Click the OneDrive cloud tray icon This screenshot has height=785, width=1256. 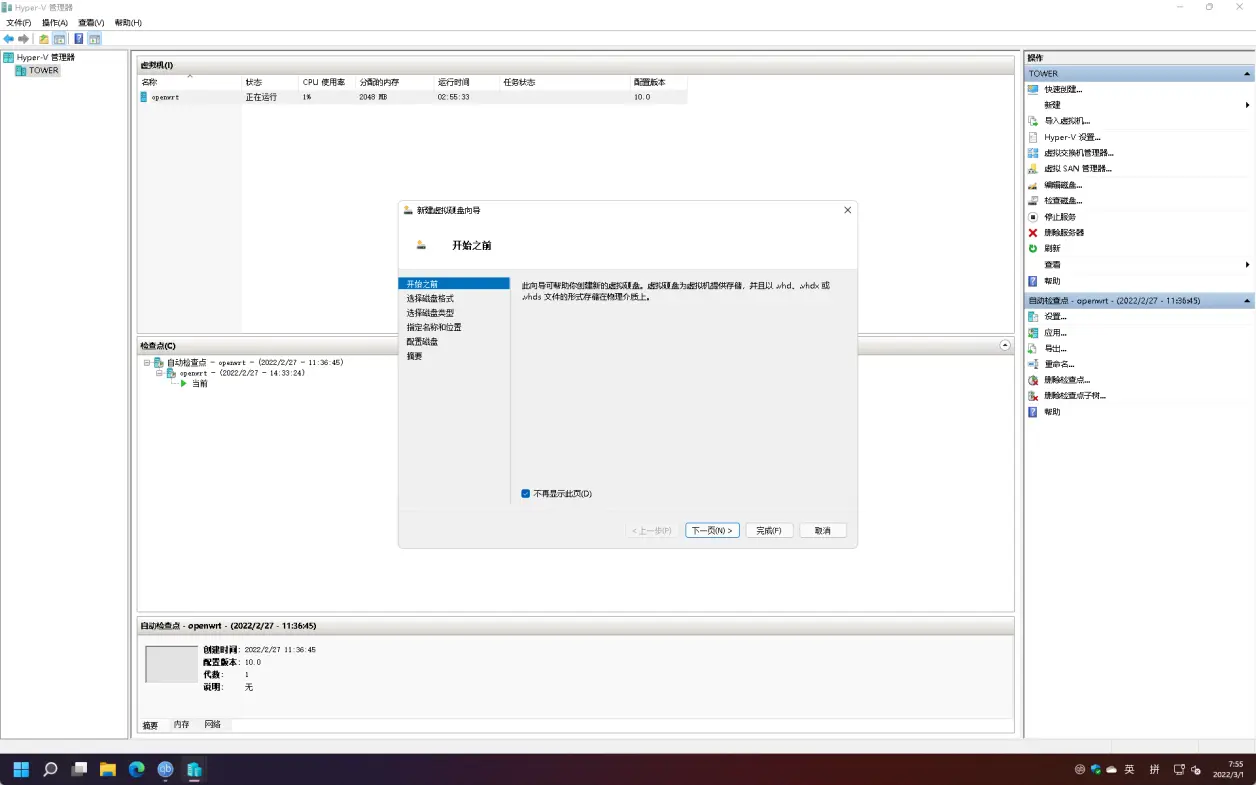1111,769
